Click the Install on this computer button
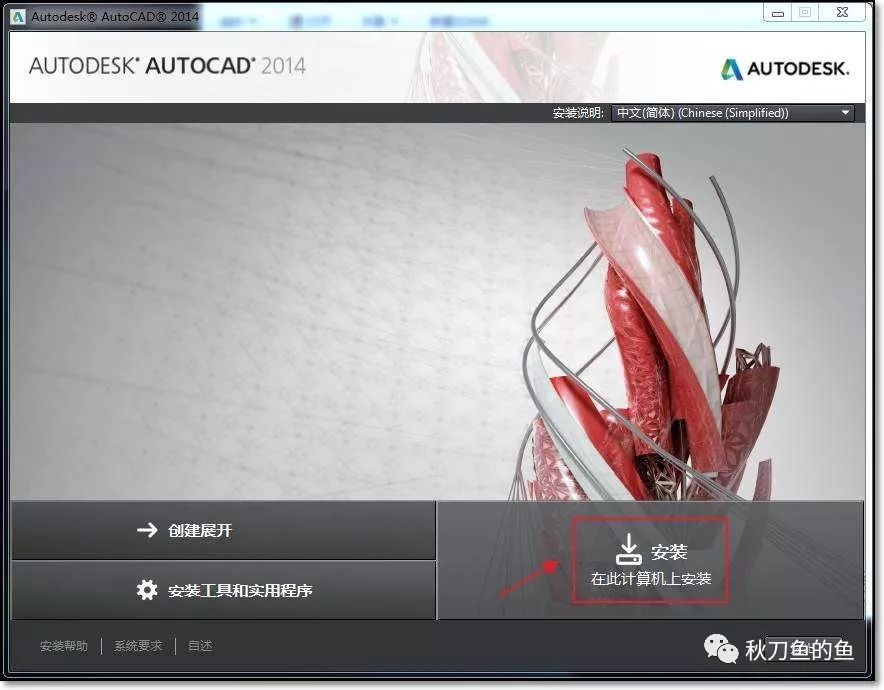Screen dimensions: 884x690 pos(650,560)
